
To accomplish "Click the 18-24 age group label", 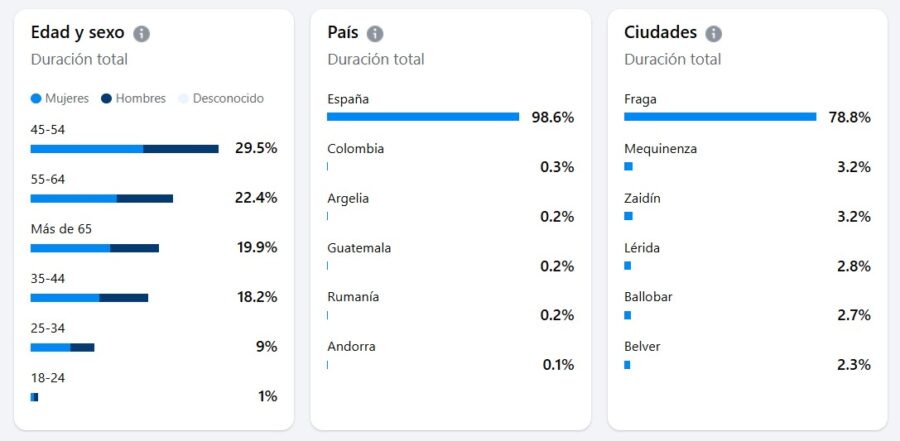I will coord(47,378).
